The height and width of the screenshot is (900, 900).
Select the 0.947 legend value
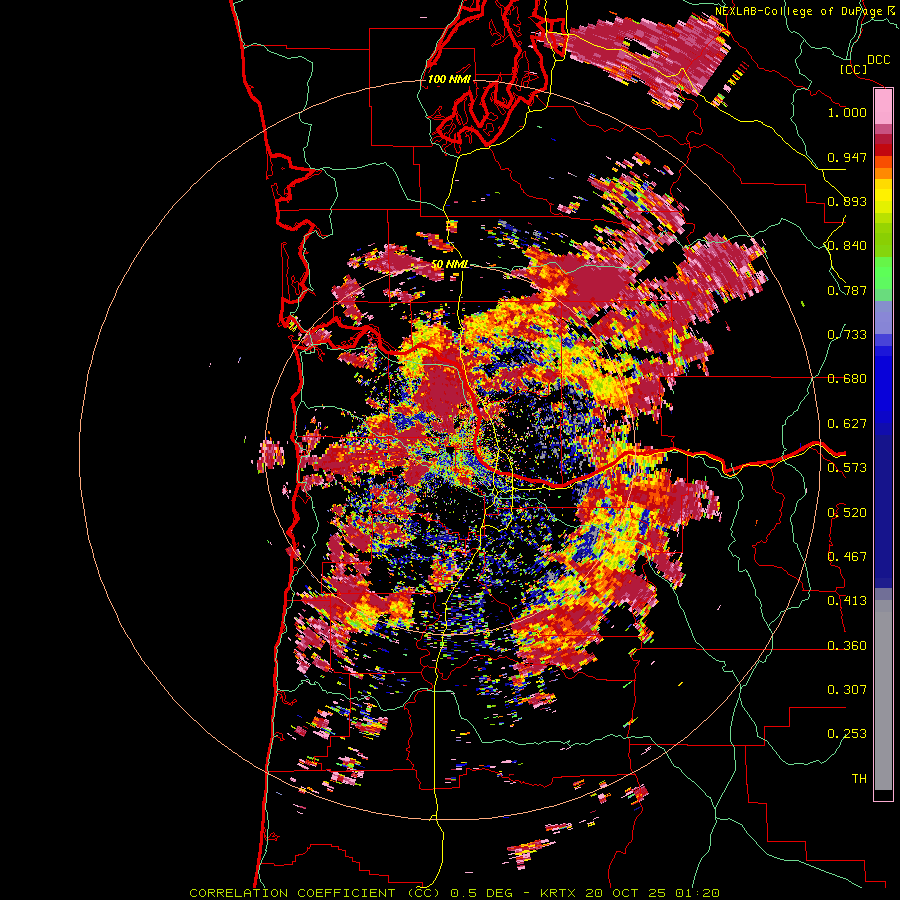coord(847,157)
